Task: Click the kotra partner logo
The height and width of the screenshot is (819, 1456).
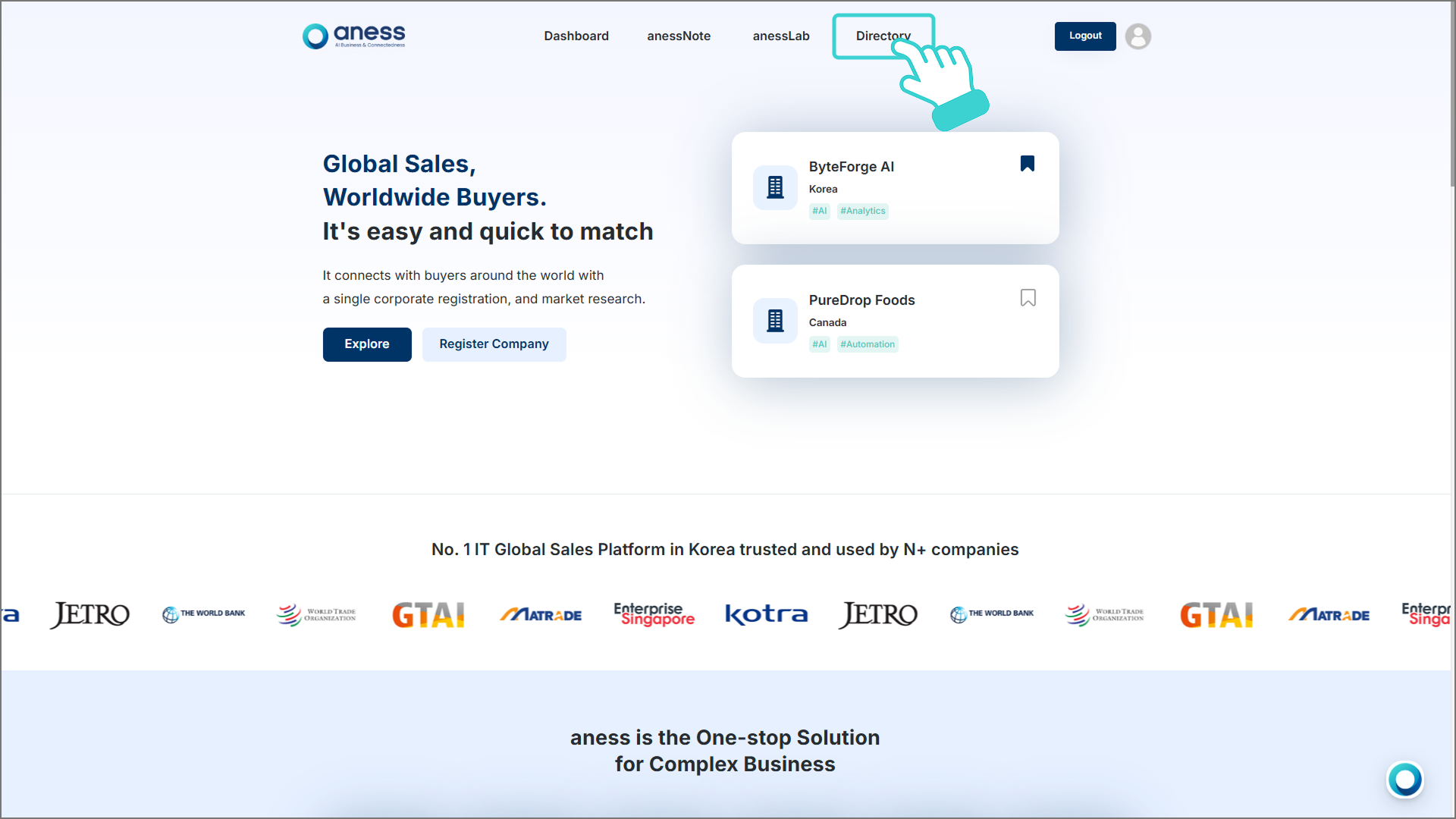Action: tap(766, 614)
